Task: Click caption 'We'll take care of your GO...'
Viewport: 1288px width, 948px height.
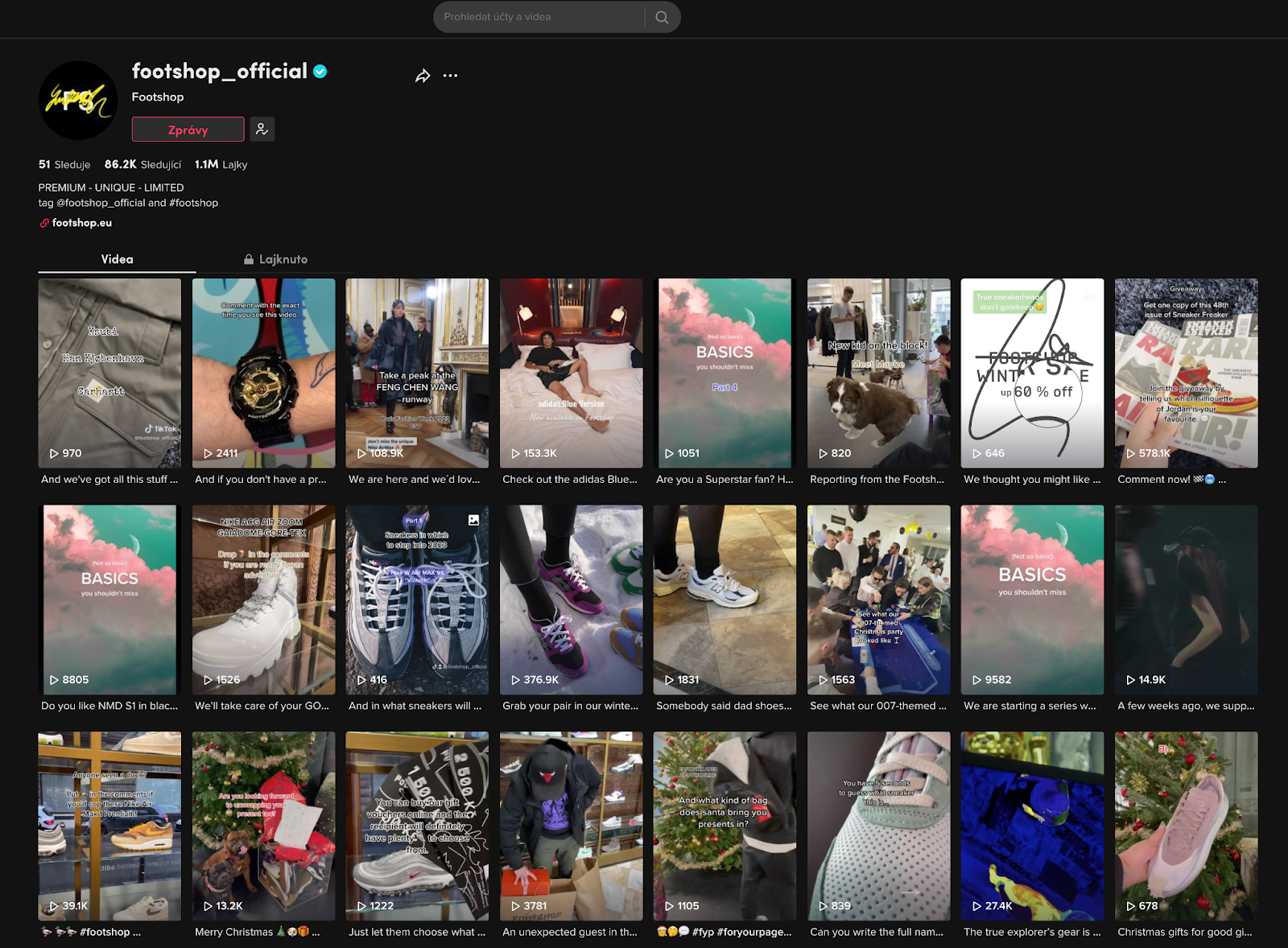Action: (x=262, y=706)
